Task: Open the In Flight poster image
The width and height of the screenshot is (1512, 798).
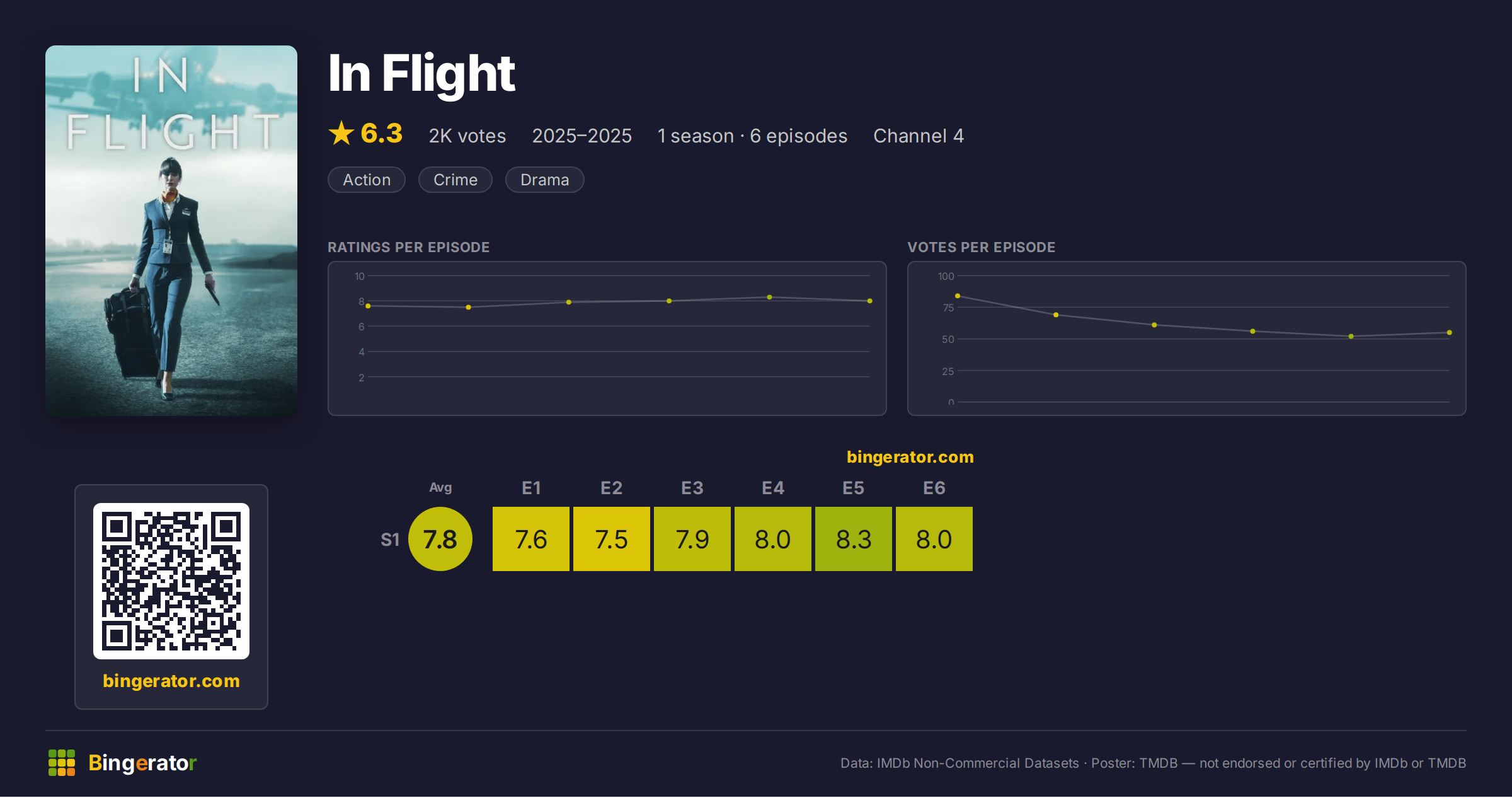Action: click(171, 231)
